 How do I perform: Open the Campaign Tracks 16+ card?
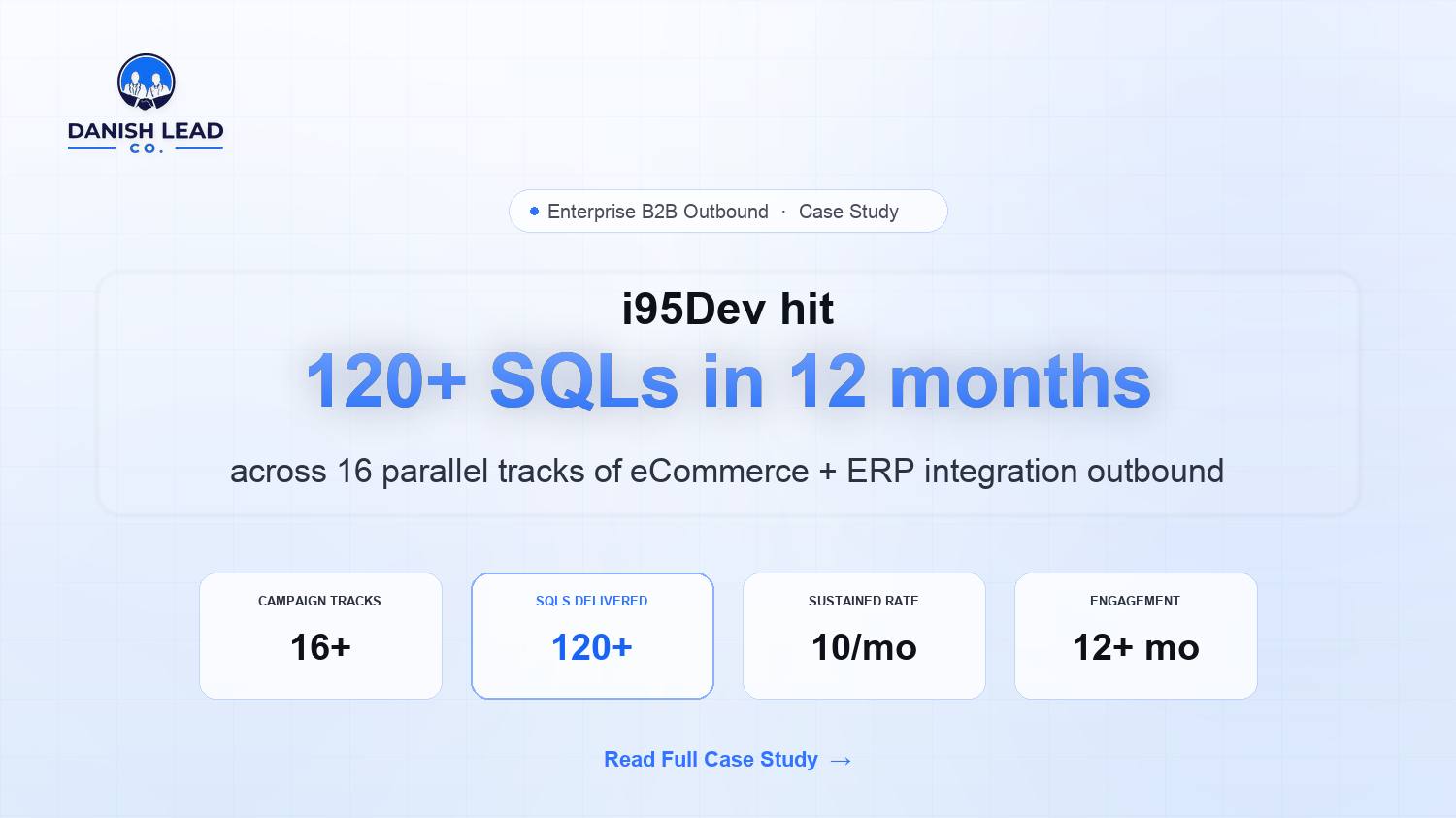pos(320,636)
